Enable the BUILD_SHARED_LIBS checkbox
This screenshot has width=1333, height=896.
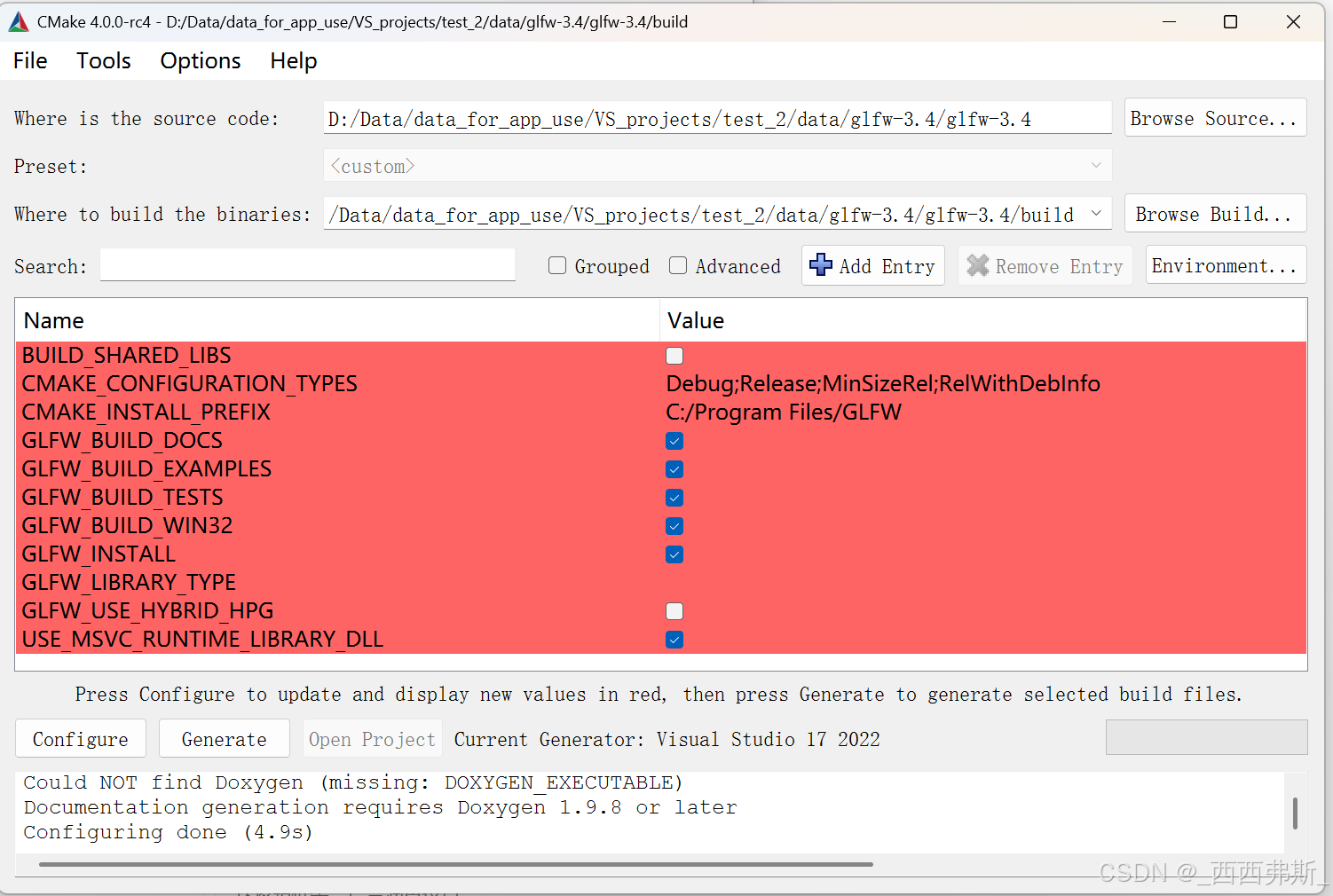point(674,356)
